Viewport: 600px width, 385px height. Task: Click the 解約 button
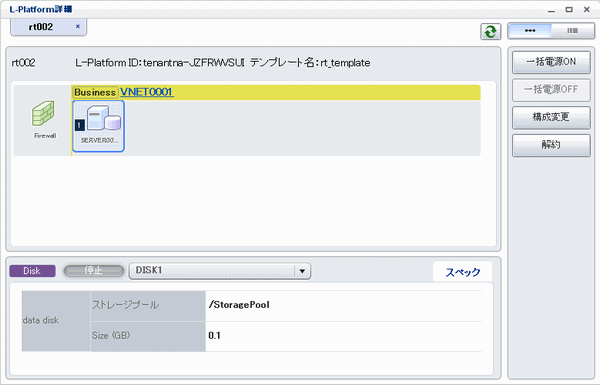551,145
